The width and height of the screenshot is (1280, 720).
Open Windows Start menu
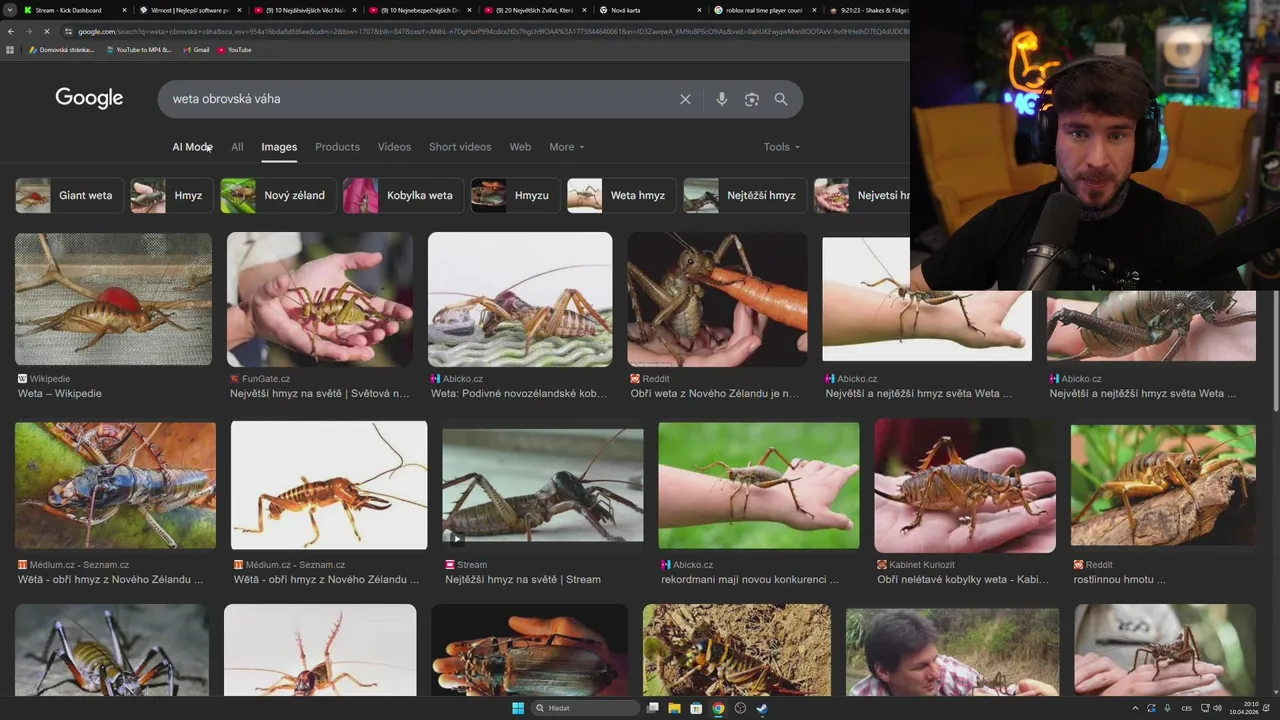[x=518, y=708]
